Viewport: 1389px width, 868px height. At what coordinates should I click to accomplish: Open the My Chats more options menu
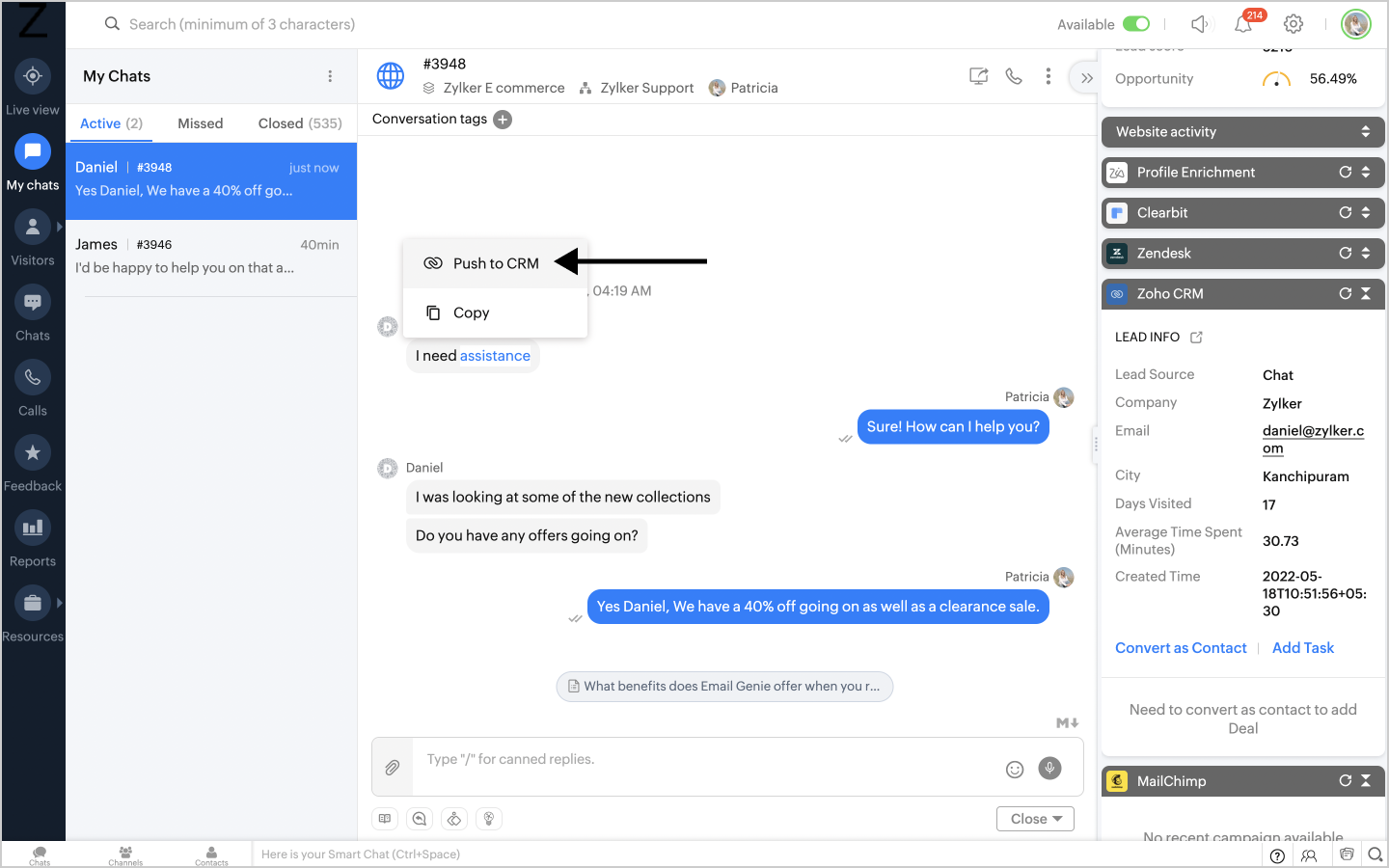click(330, 76)
